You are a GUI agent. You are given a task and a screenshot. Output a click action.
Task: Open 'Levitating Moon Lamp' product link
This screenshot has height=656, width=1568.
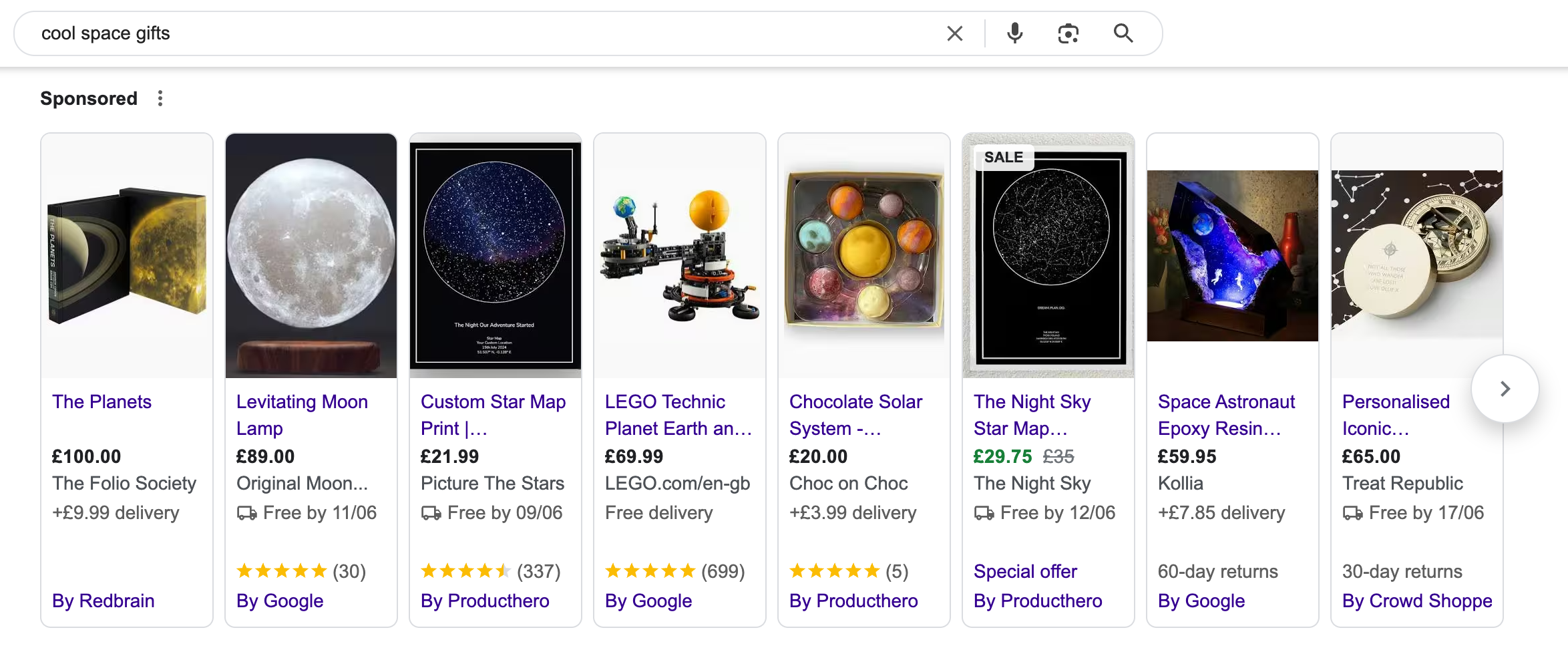[302, 415]
